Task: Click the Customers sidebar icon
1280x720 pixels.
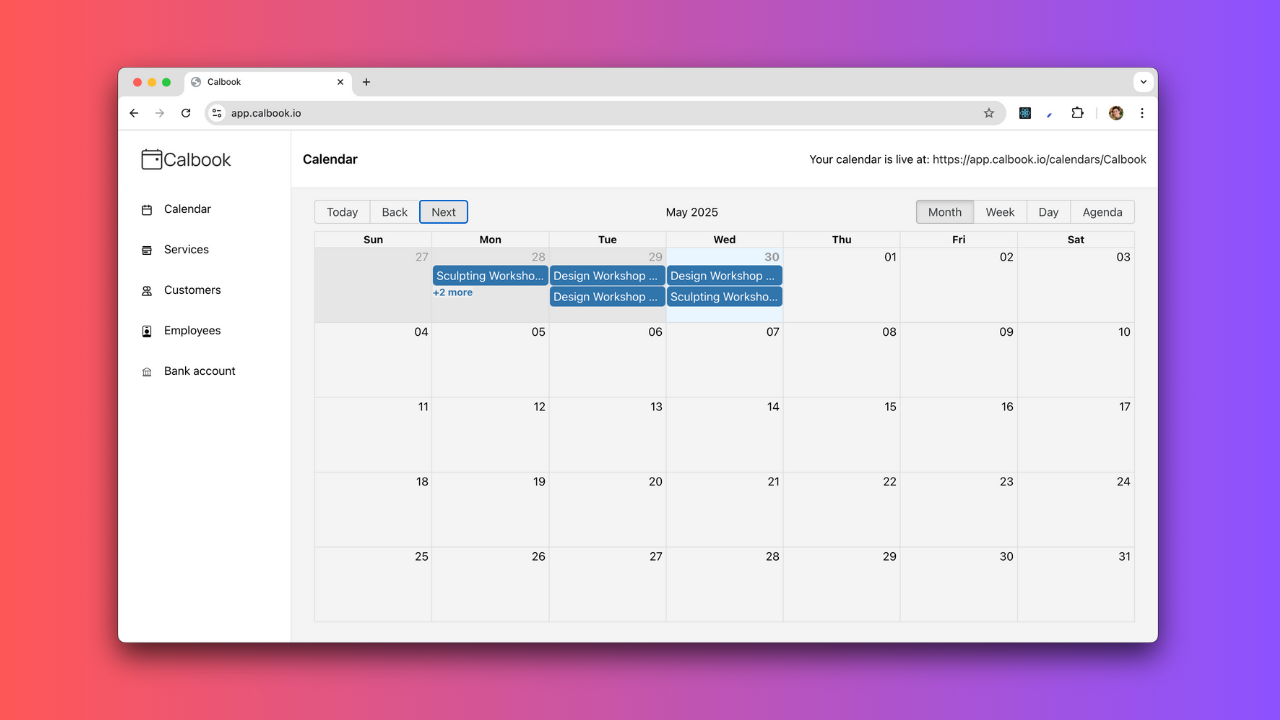Action: (x=147, y=291)
